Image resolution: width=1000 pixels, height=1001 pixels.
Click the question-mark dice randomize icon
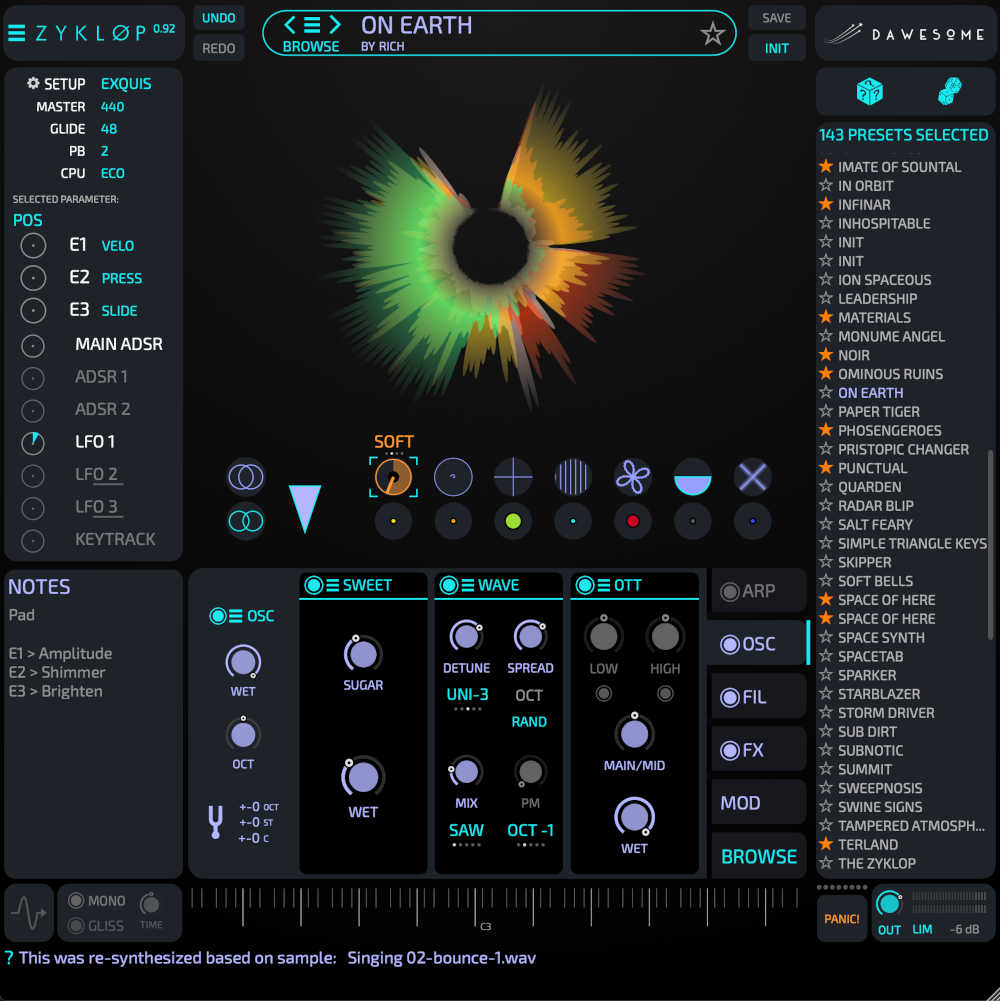pos(869,92)
